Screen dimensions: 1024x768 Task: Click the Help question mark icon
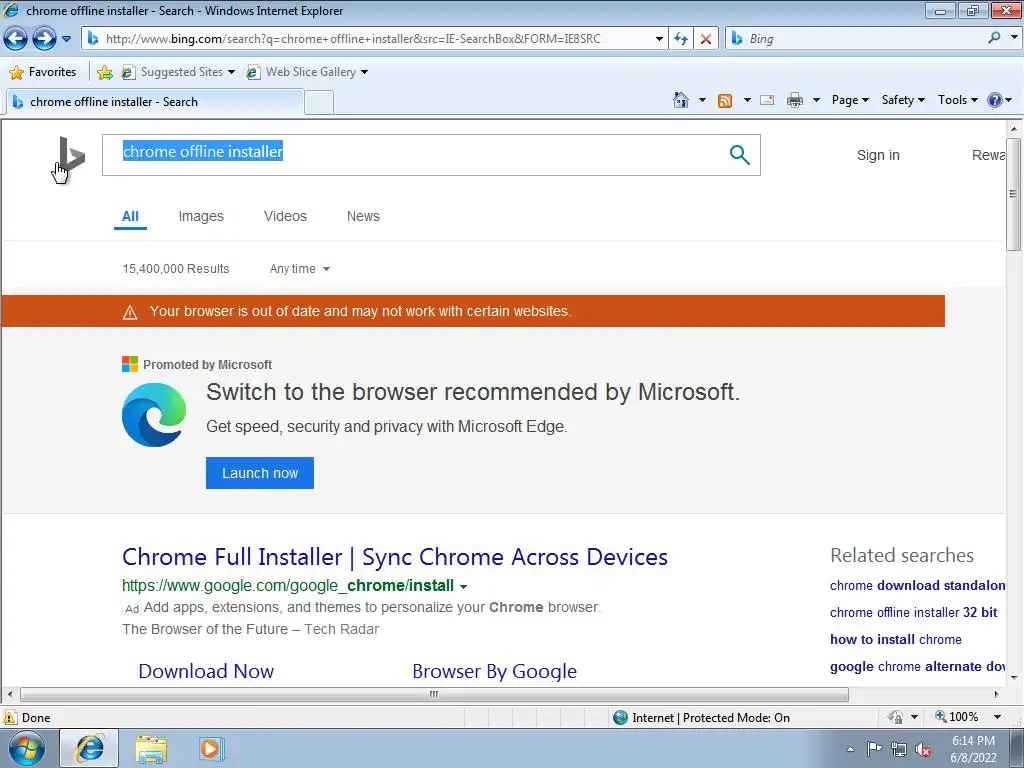pos(995,100)
